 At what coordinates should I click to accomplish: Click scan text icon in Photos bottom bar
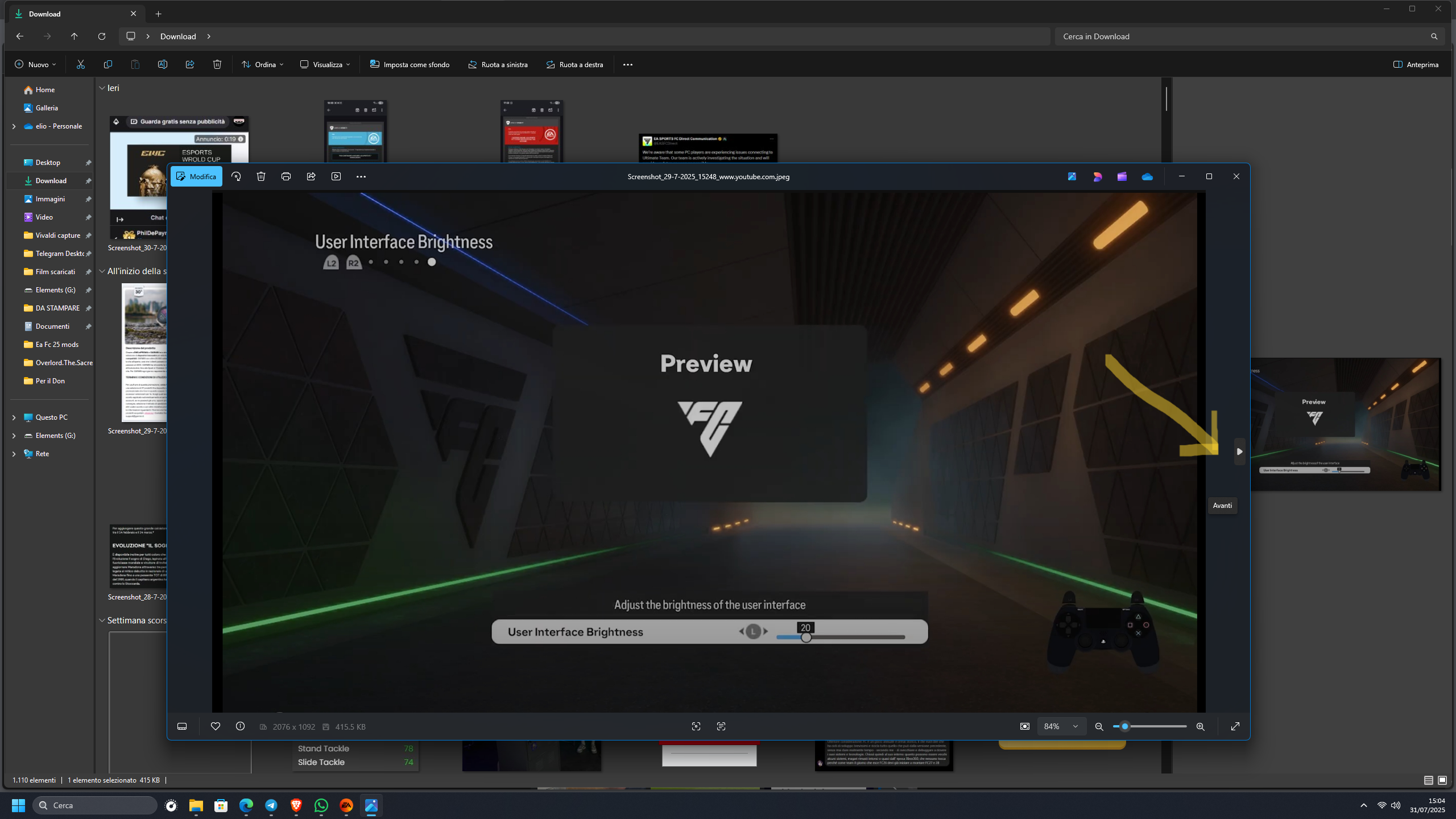point(721,726)
